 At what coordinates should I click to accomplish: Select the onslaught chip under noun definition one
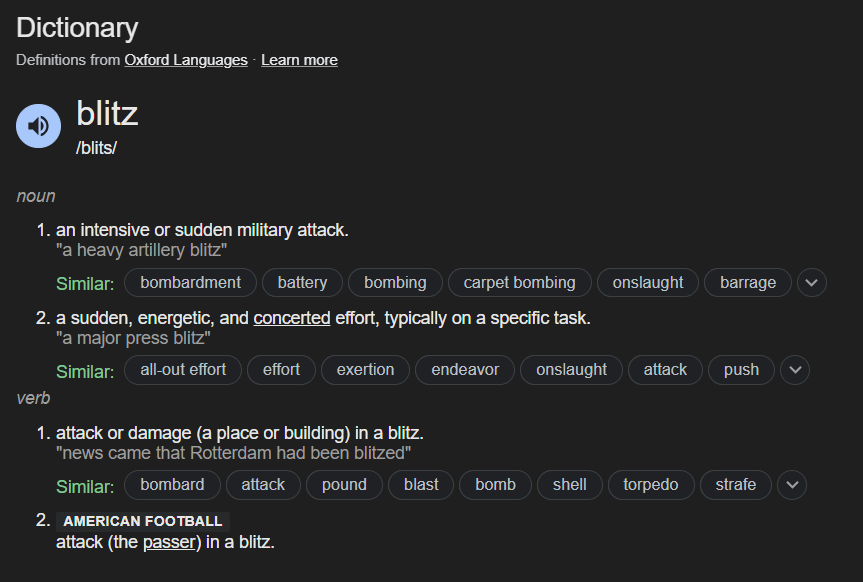pos(648,283)
